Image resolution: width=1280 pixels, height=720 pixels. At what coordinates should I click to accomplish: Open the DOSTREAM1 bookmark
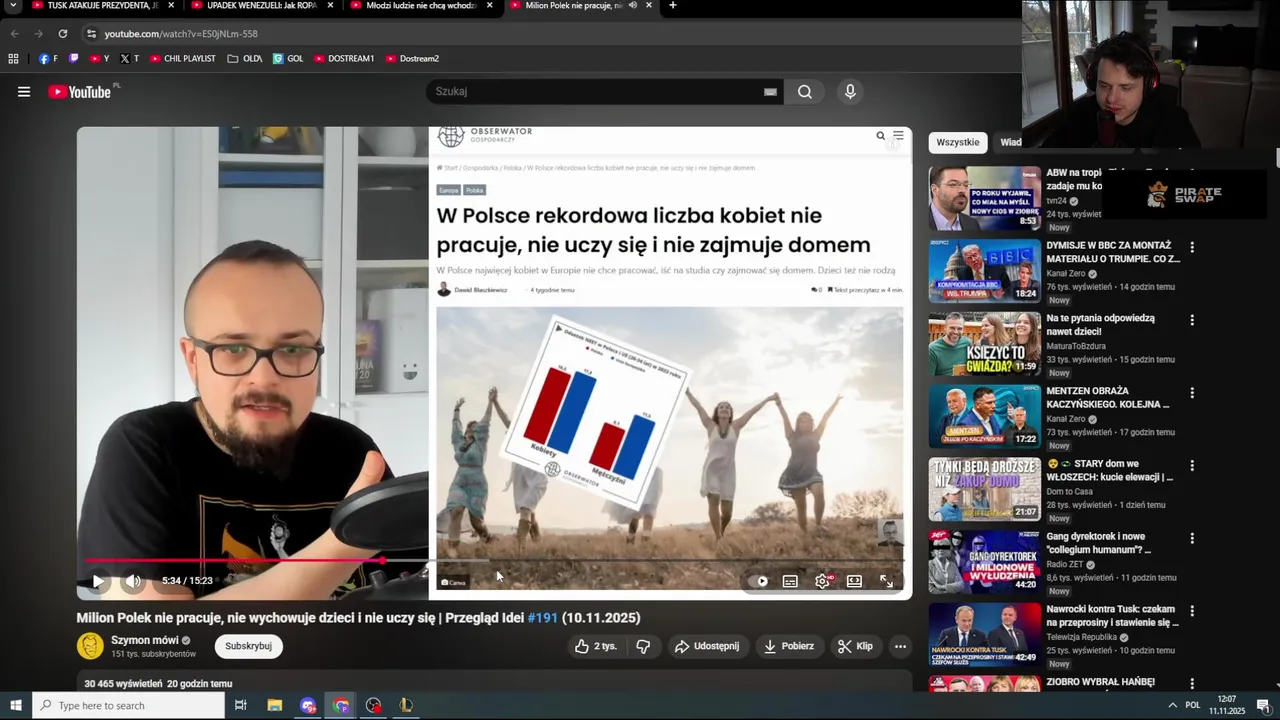tap(344, 58)
